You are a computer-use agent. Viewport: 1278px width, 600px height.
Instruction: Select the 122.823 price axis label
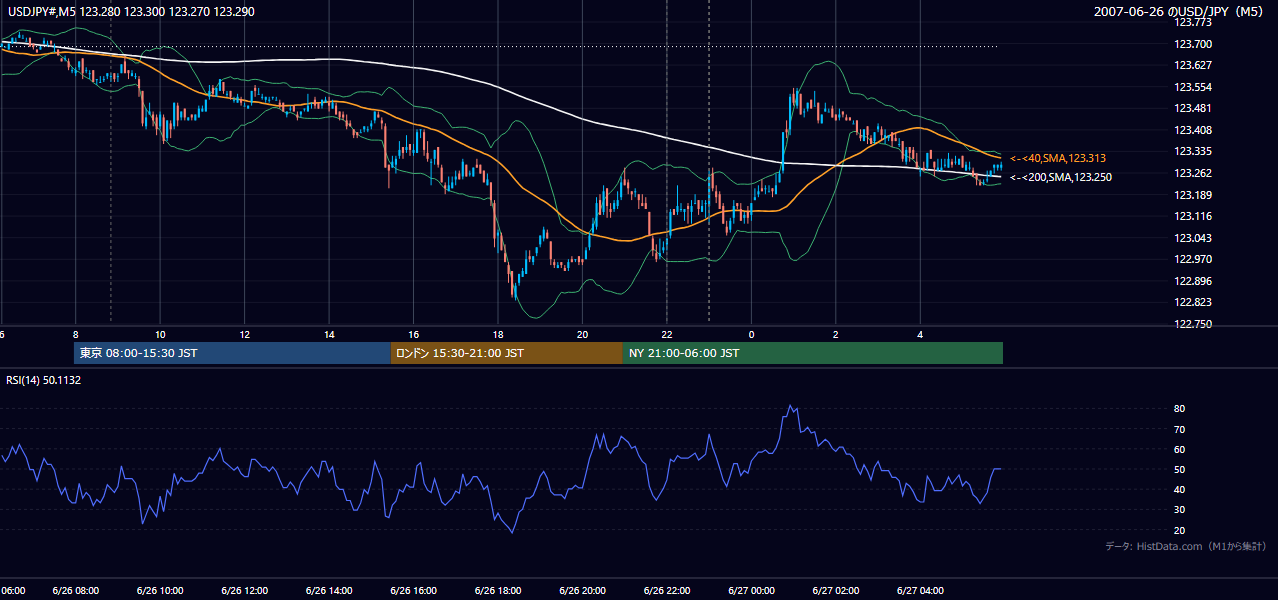(x=1192, y=302)
